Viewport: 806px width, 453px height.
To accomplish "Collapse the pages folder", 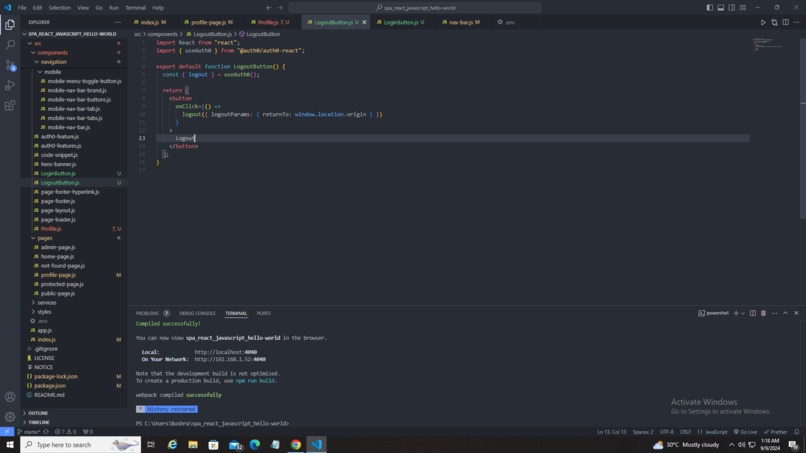I will tap(33, 238).
